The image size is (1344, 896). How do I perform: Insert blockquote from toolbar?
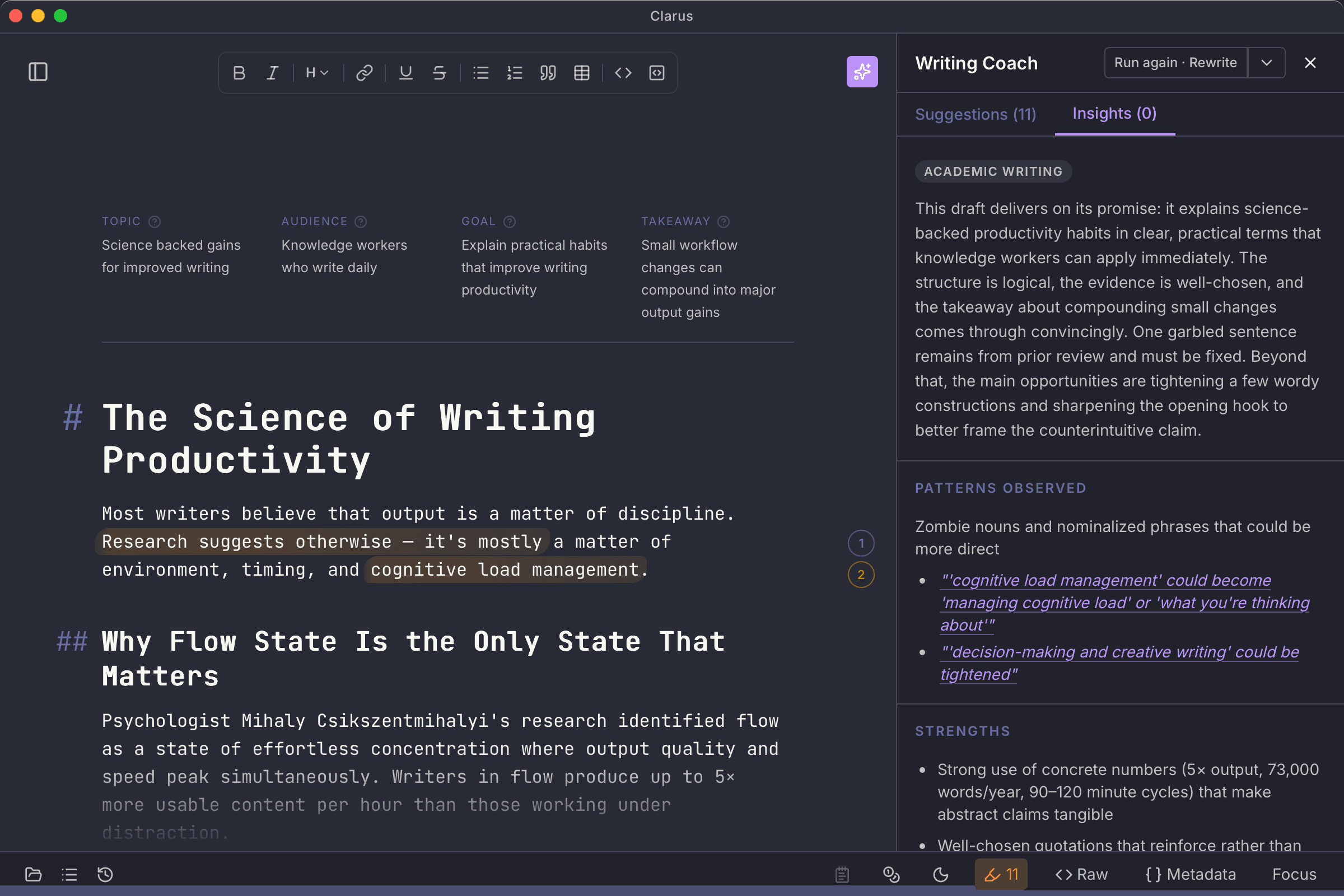(548, 73)
